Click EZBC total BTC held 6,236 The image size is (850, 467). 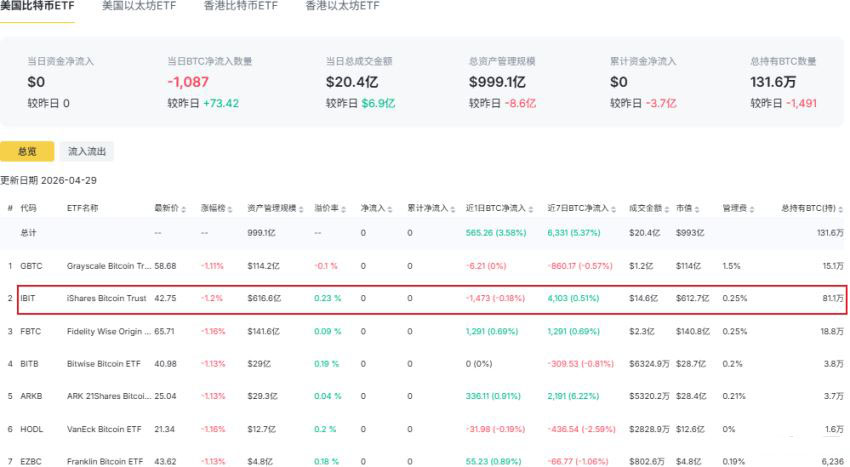(832, 462)
